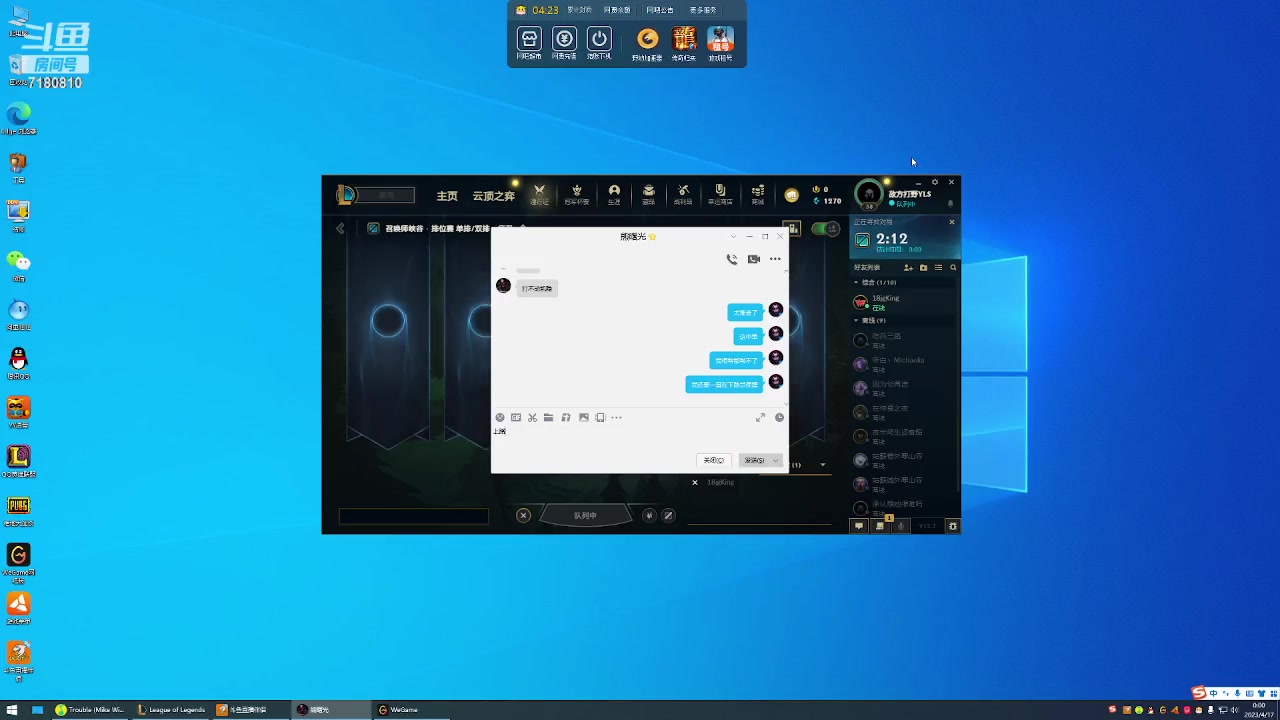Launch the PUBG rental icon in top widget

point(720,40)
